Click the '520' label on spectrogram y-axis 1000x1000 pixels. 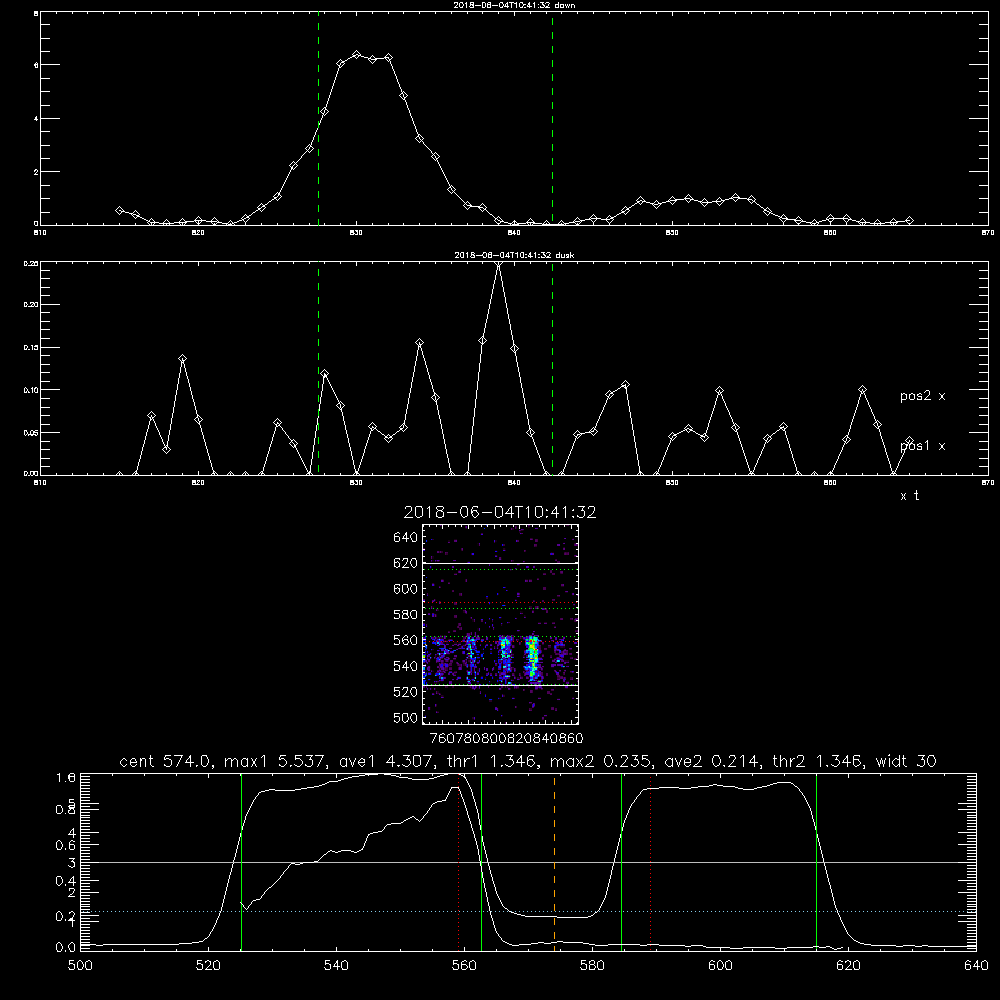[406, 692]
